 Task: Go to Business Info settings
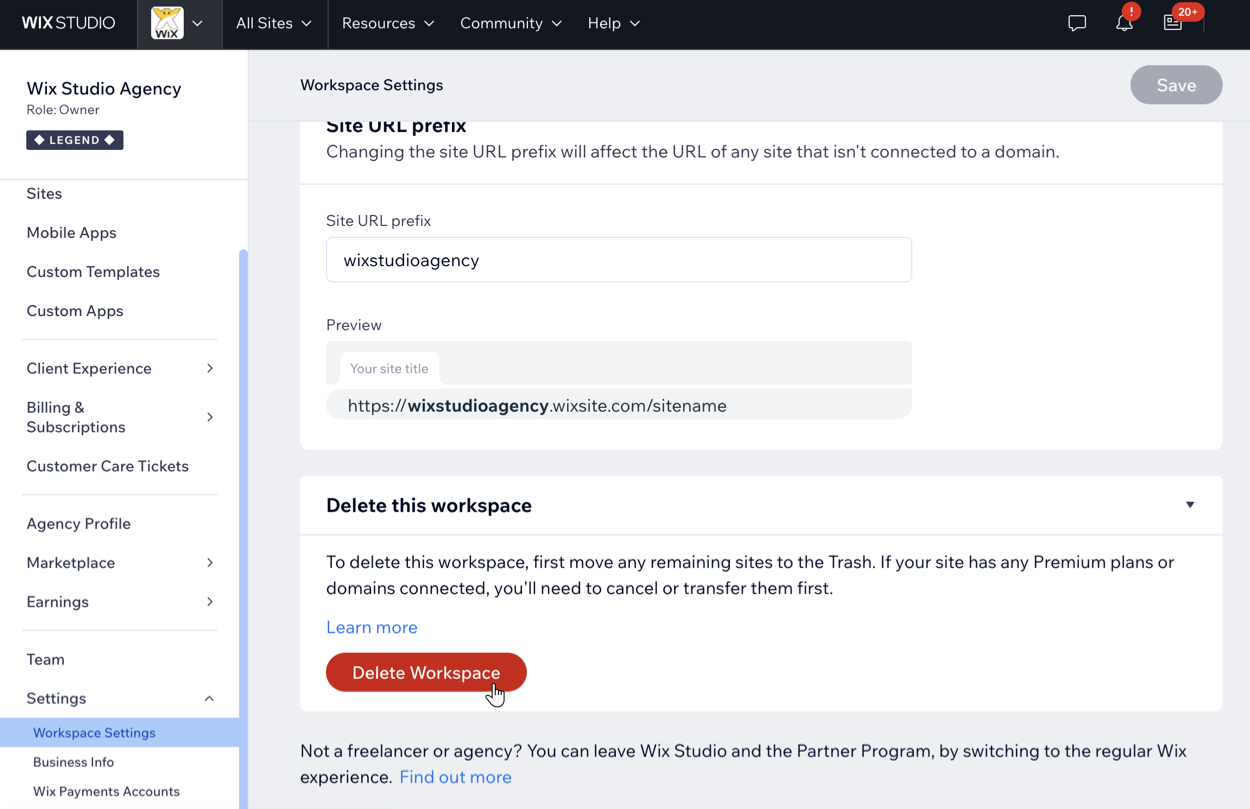tap(73, 762)
